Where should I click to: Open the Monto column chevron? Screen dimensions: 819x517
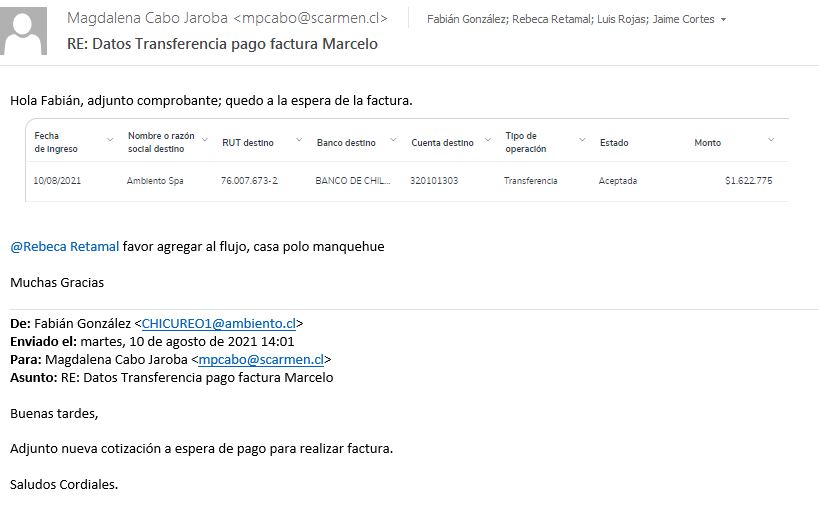tap(771, 140)
